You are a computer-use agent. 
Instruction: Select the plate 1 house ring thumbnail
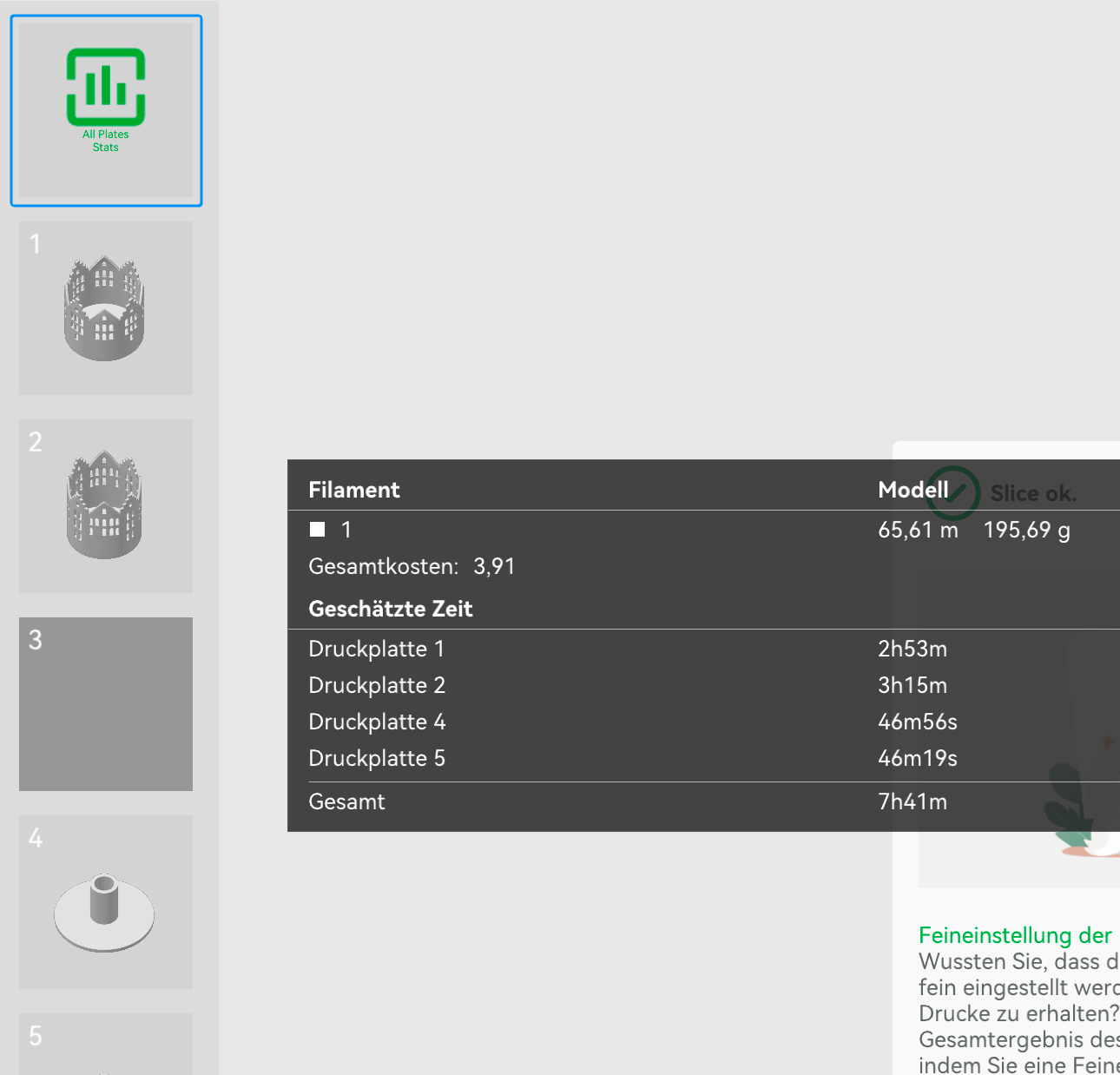point(106,308)
